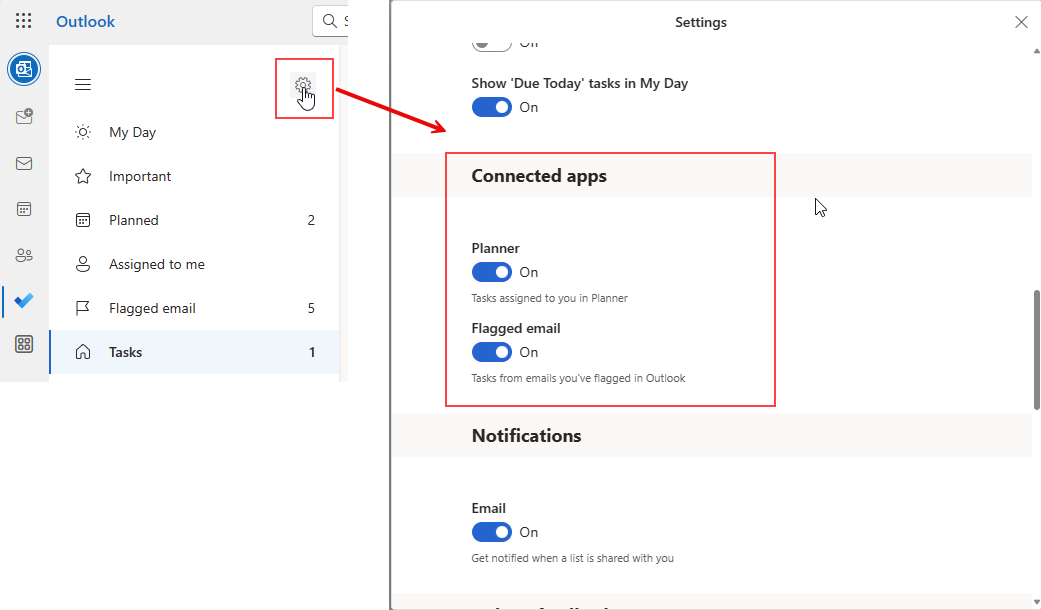Close the Settings panel

tap(1021, 21)
